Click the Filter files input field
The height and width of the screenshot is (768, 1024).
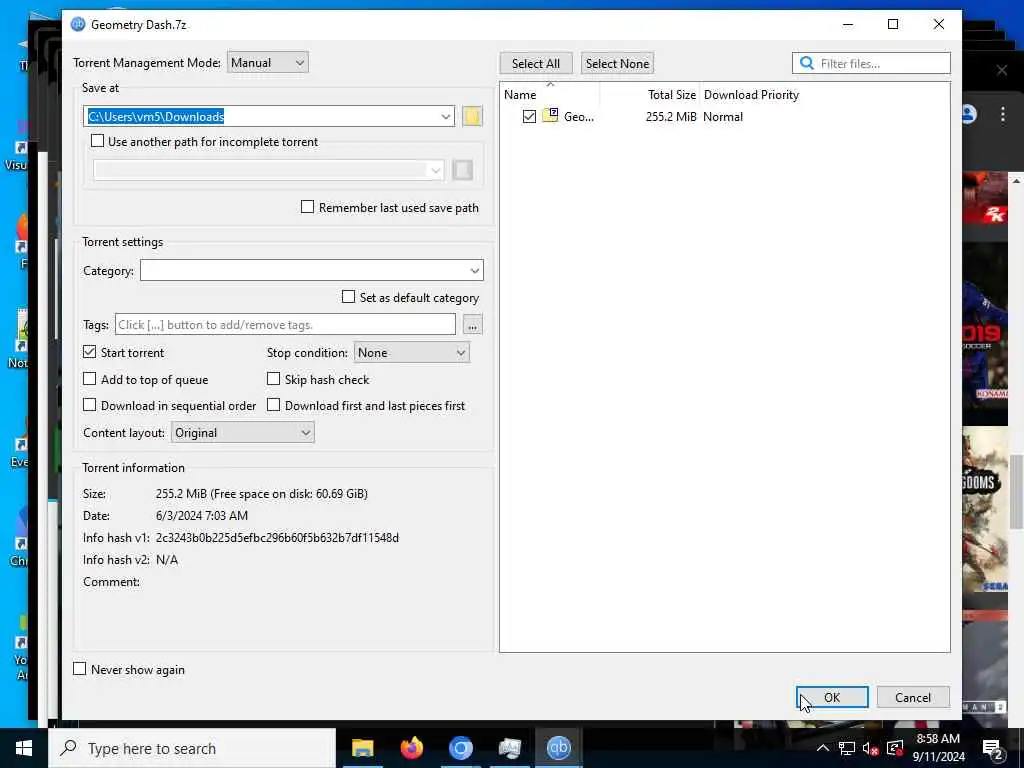871,63
